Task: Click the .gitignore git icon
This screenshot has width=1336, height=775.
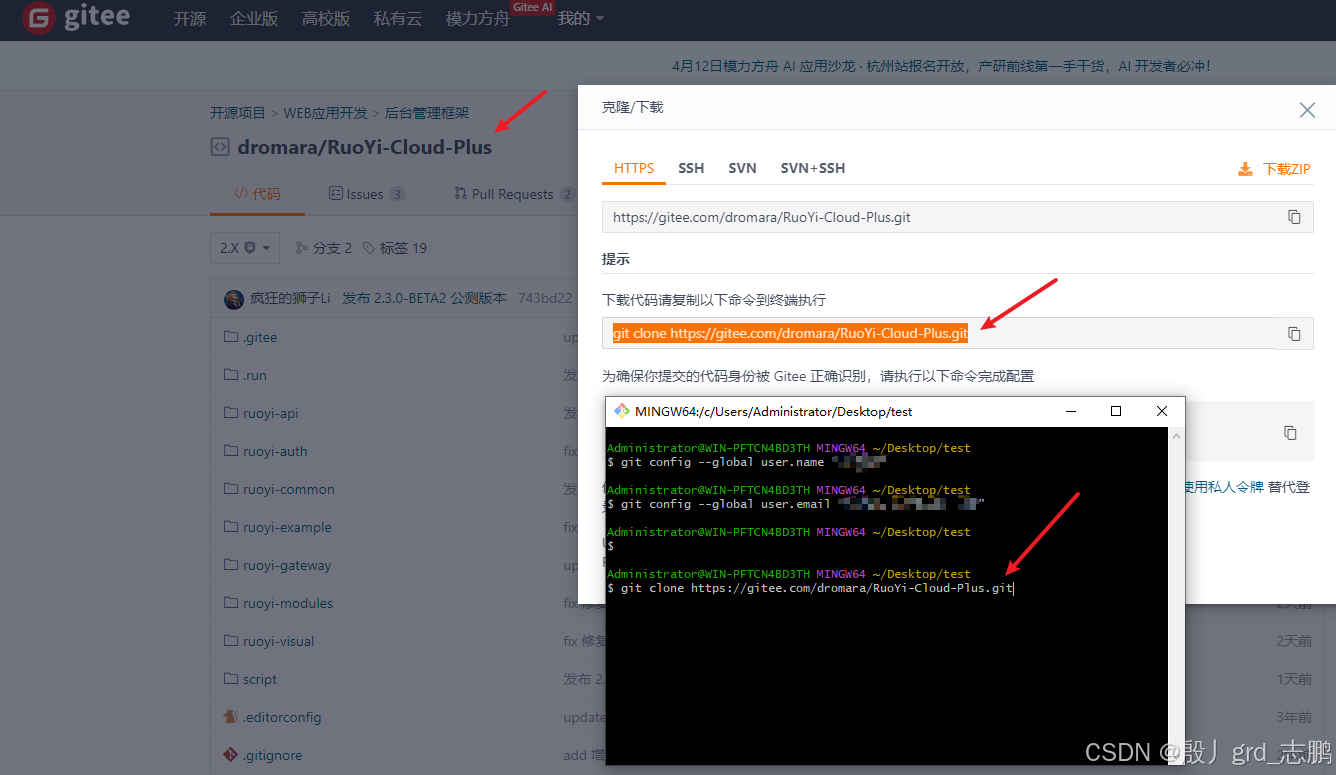Action: [x=230, y=755]
